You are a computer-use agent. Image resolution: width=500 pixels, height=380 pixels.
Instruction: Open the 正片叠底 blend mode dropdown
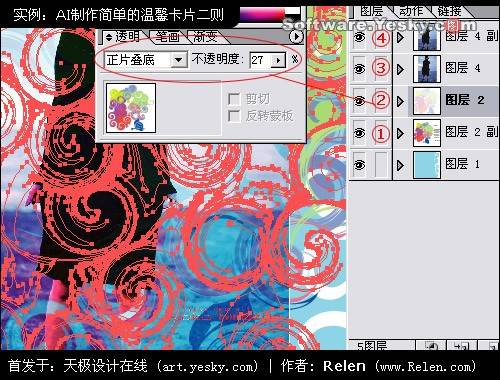tap(179, 60)
